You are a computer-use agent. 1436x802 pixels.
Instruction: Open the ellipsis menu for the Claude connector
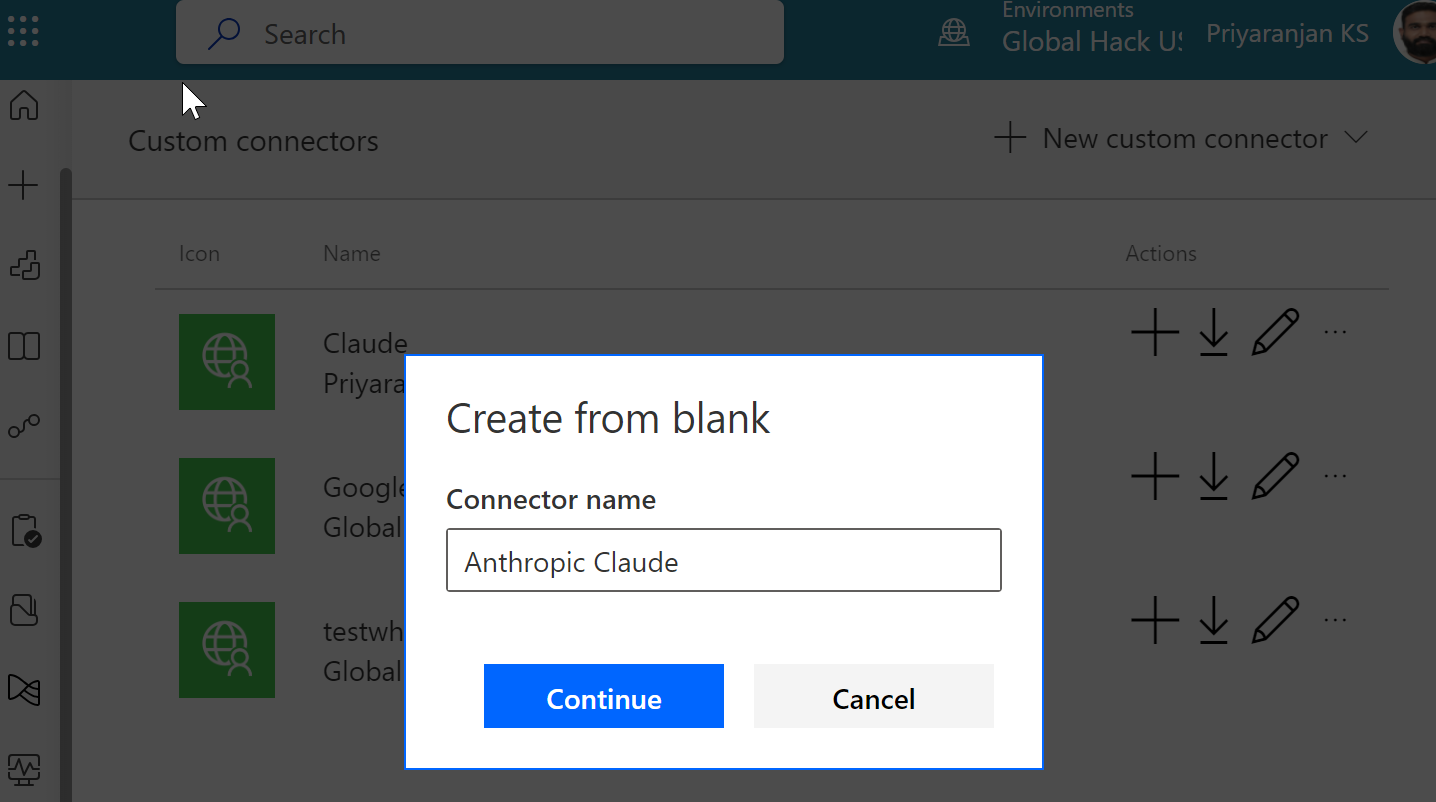pyautogui.click(x=1335, y=330)
